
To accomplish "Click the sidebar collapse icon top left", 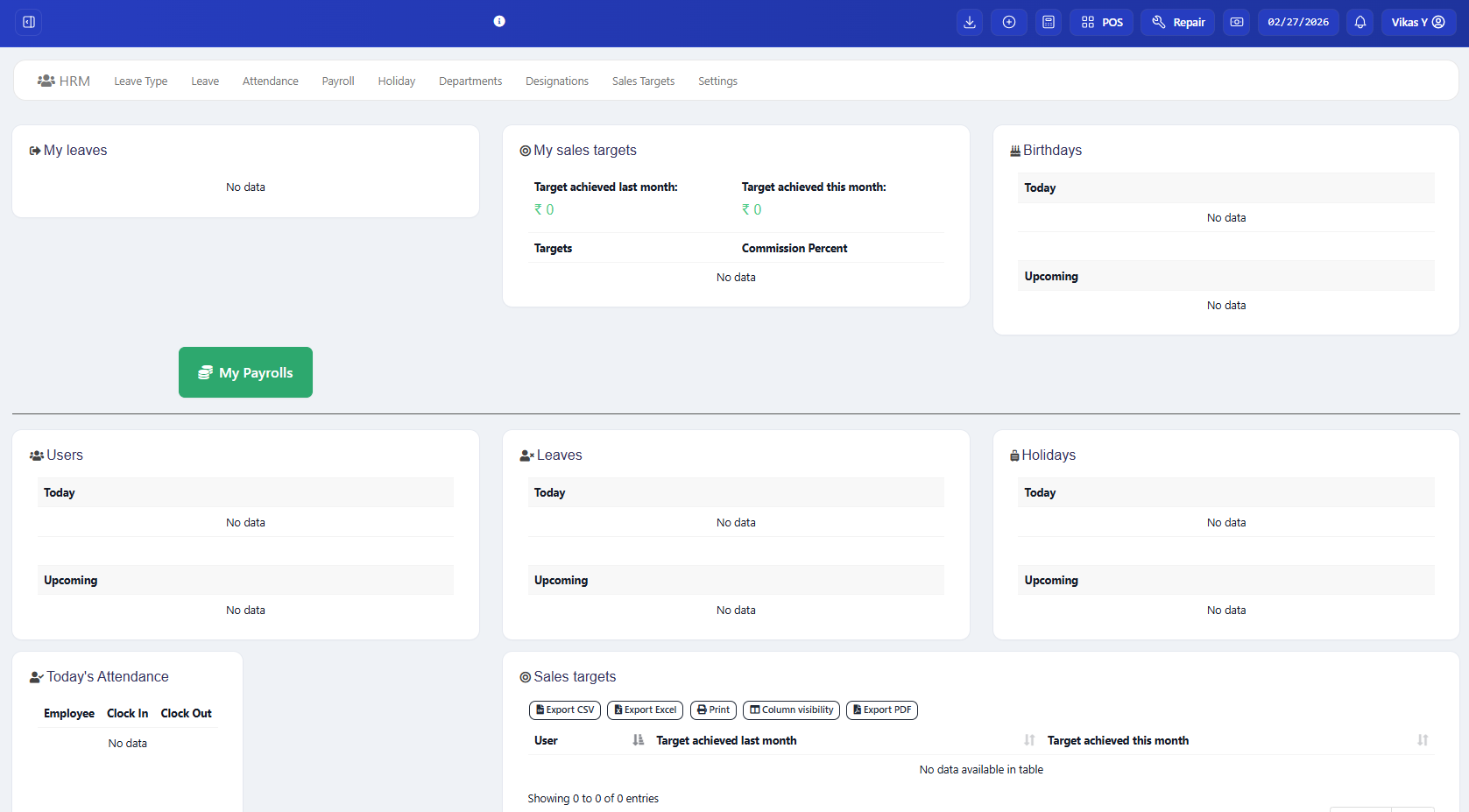I will click(x=28, y=21).
